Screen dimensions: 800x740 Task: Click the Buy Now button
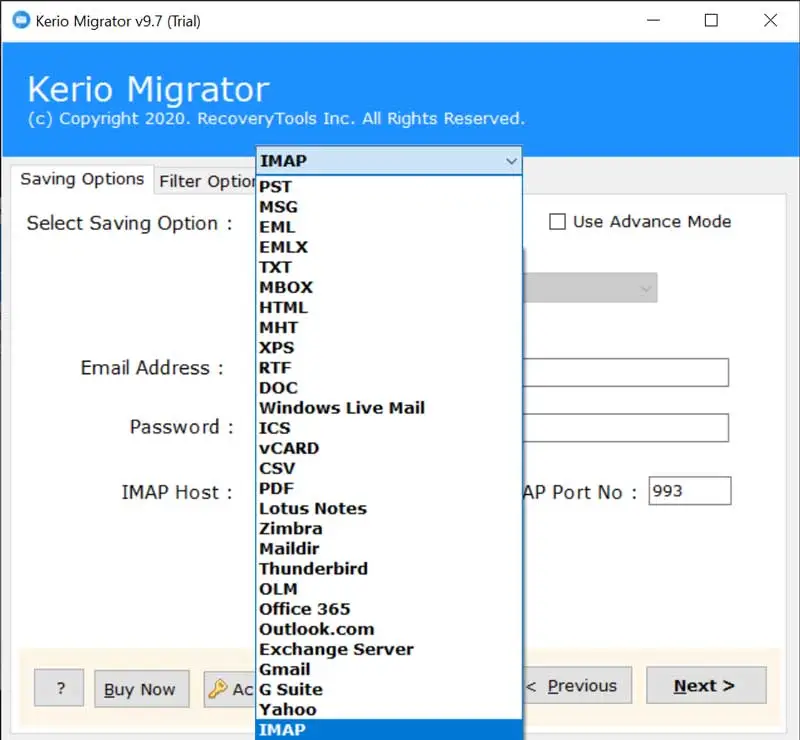click(x=140, y=688)
